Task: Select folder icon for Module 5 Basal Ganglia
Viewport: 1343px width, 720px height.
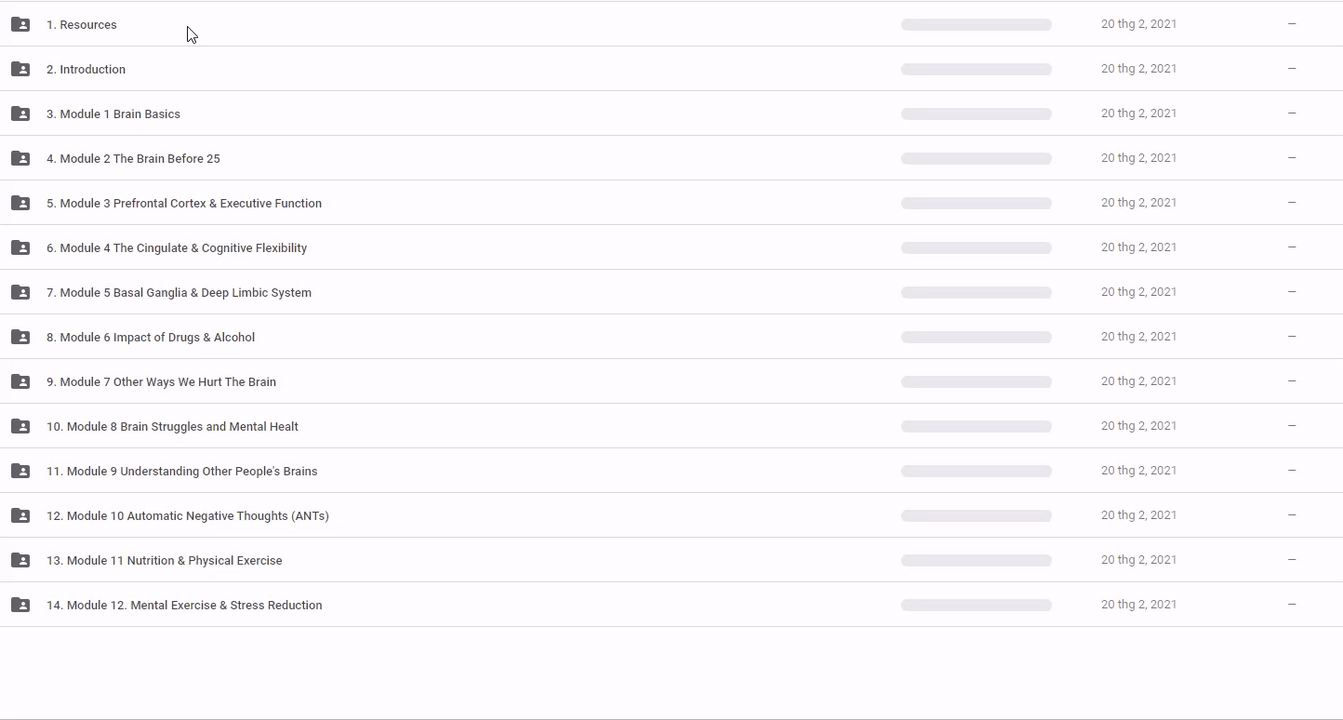Action: 20,292
